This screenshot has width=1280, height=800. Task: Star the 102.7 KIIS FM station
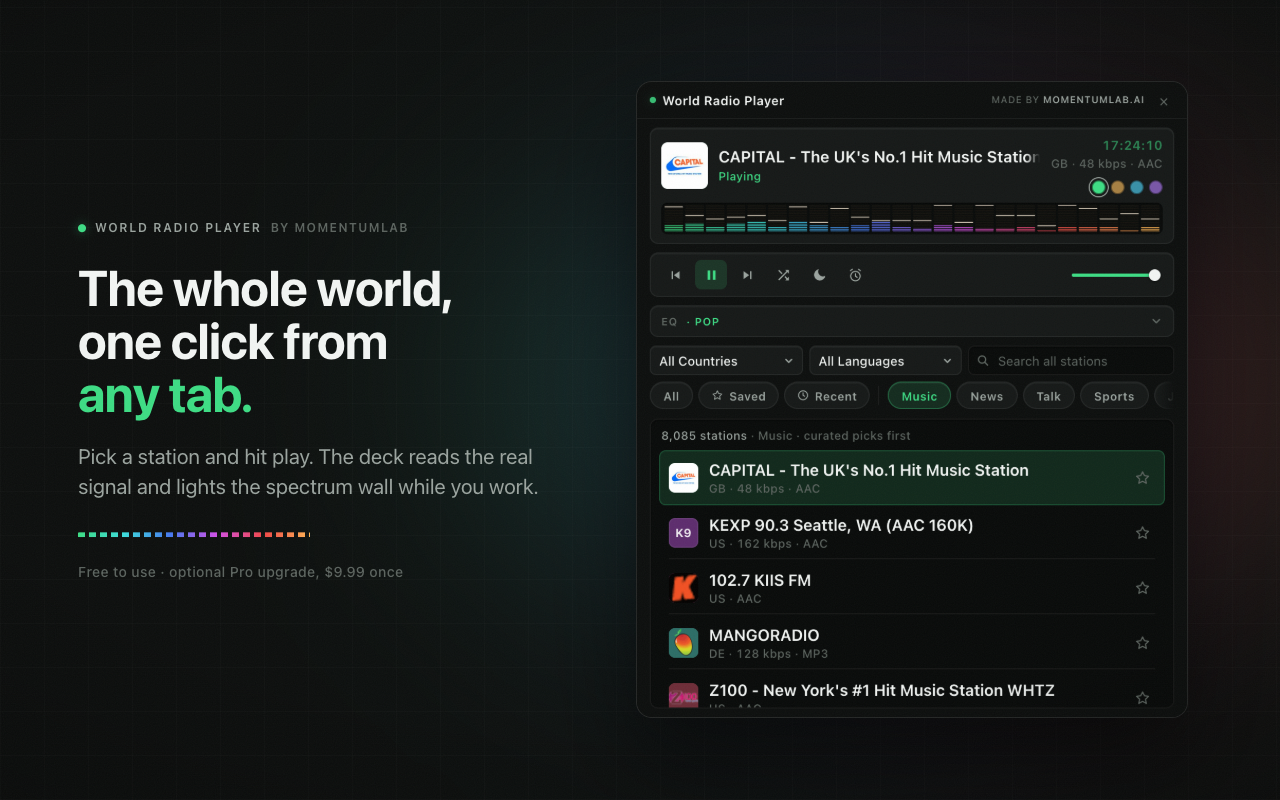coord(1142,588)
